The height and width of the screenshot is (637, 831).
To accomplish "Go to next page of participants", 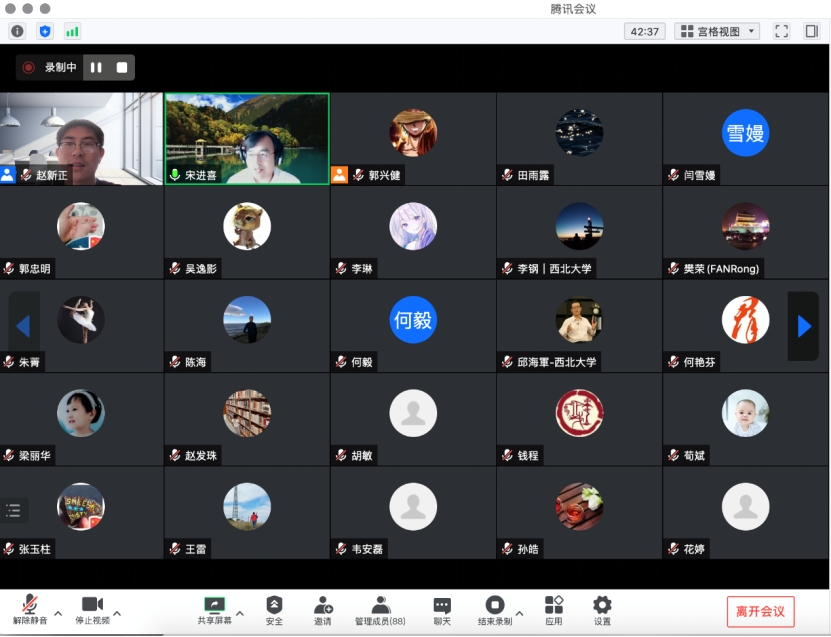I will [x=803, y=326].
